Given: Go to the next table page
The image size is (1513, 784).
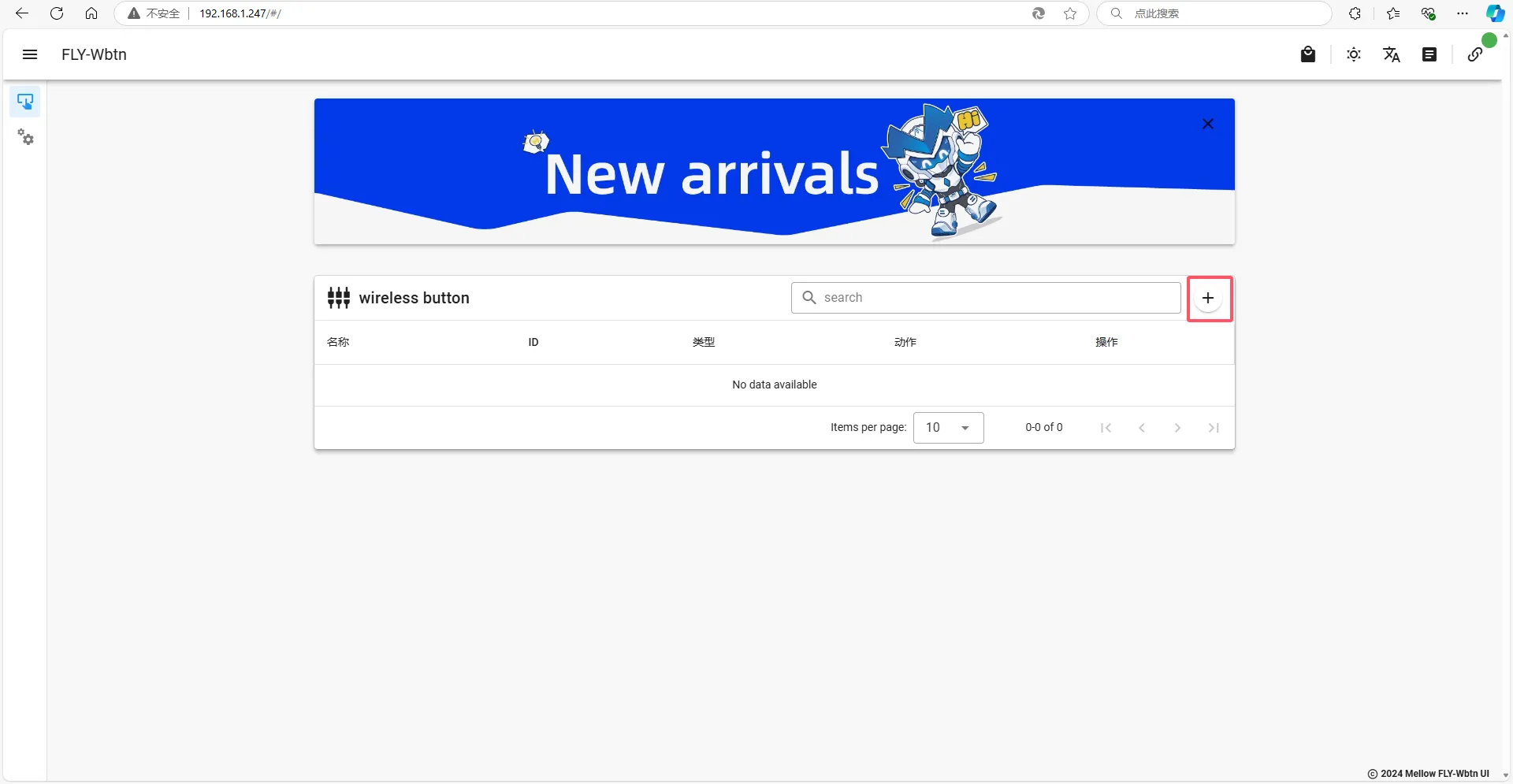Looking at the screenshot, I should click(x=1177, y=428).
